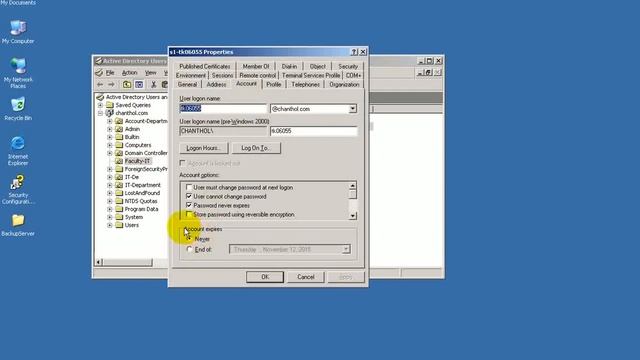
Task: Select NTDS Quotas folder in tree
Action: [141, 201]
